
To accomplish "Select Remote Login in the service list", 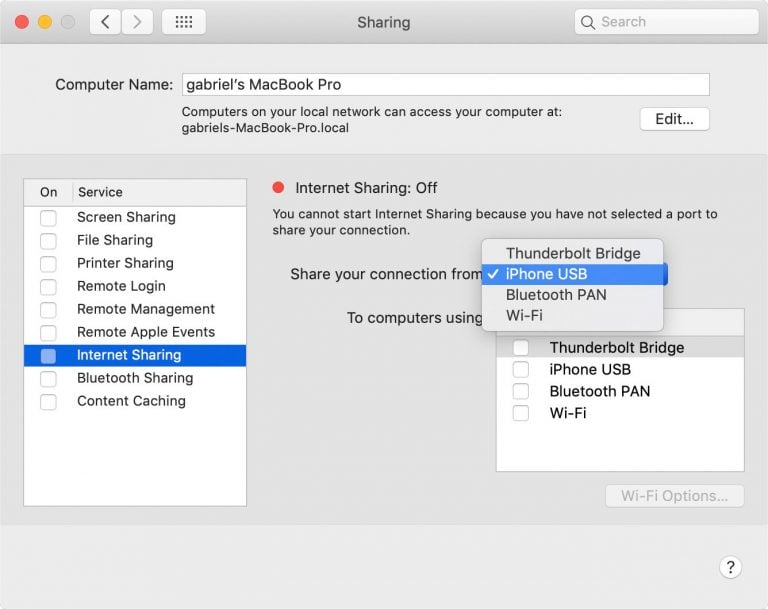I will tap(121, 286).
